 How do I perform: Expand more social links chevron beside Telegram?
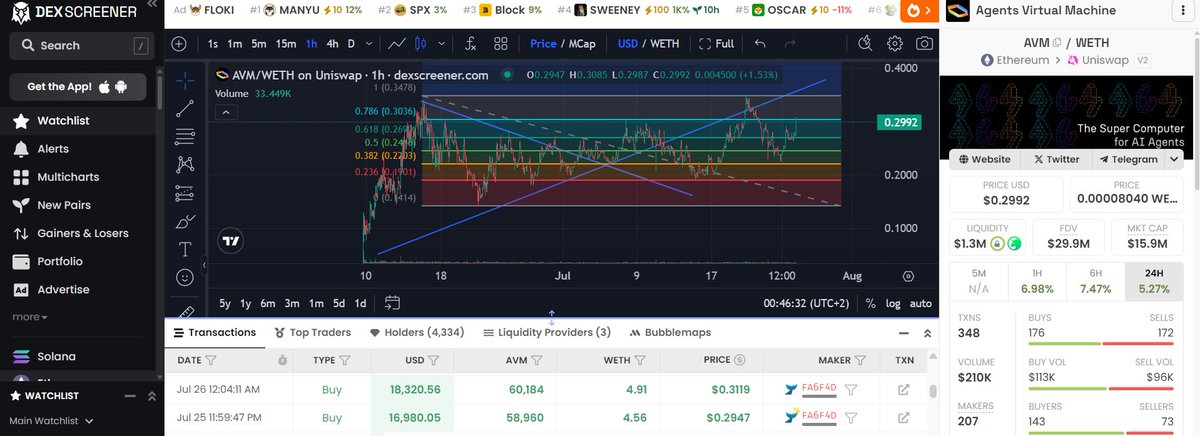[1173, 159]
